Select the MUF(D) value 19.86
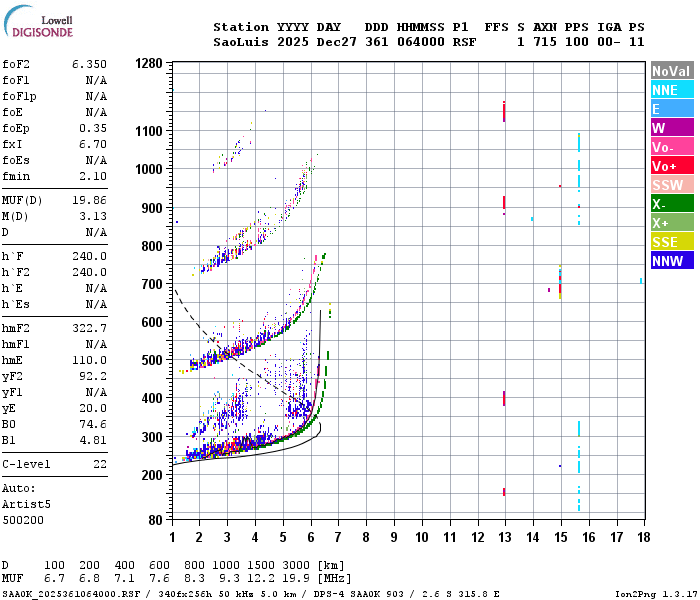 (x=89, y=200)
